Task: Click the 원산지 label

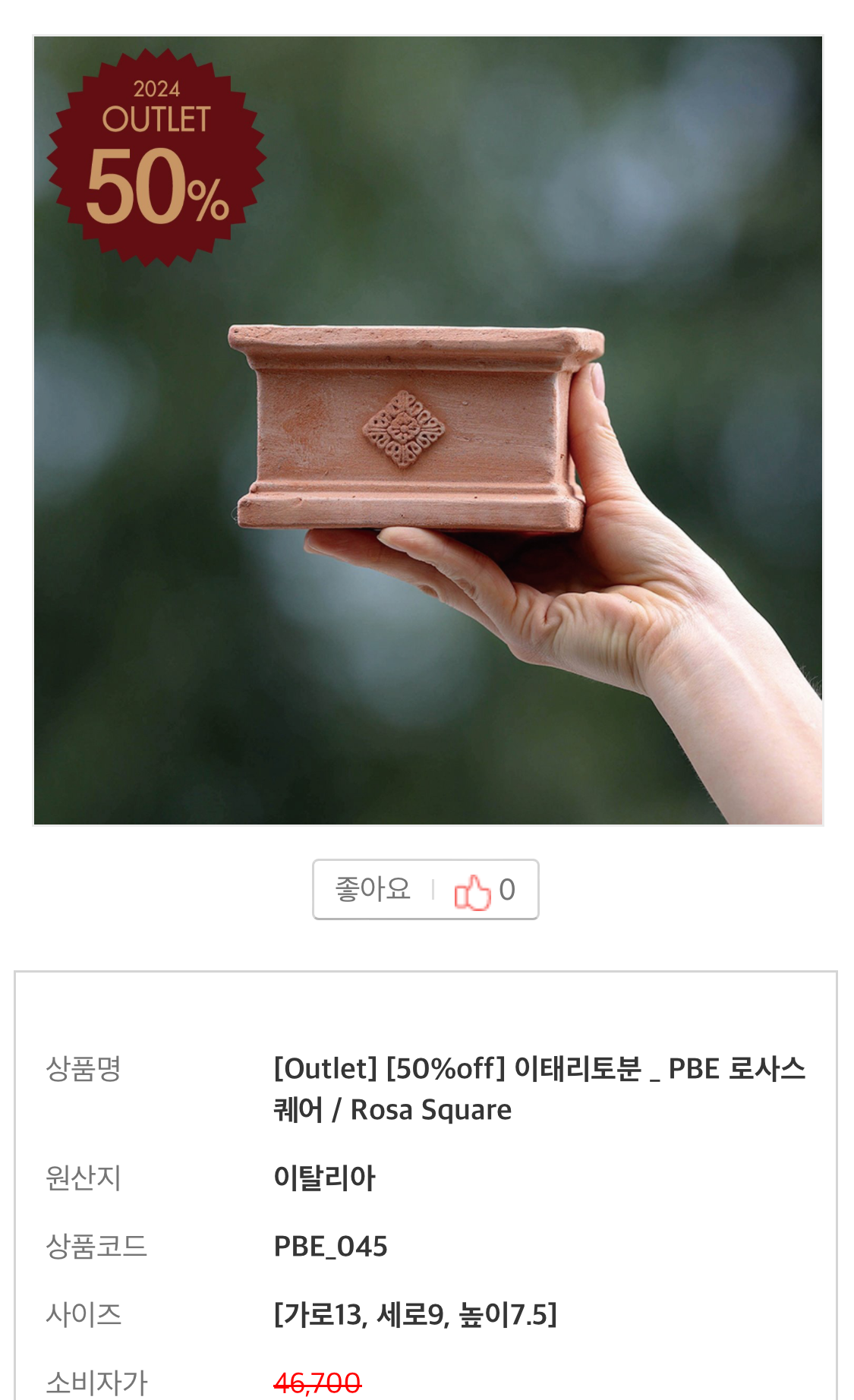Action: pos(84,1178)
